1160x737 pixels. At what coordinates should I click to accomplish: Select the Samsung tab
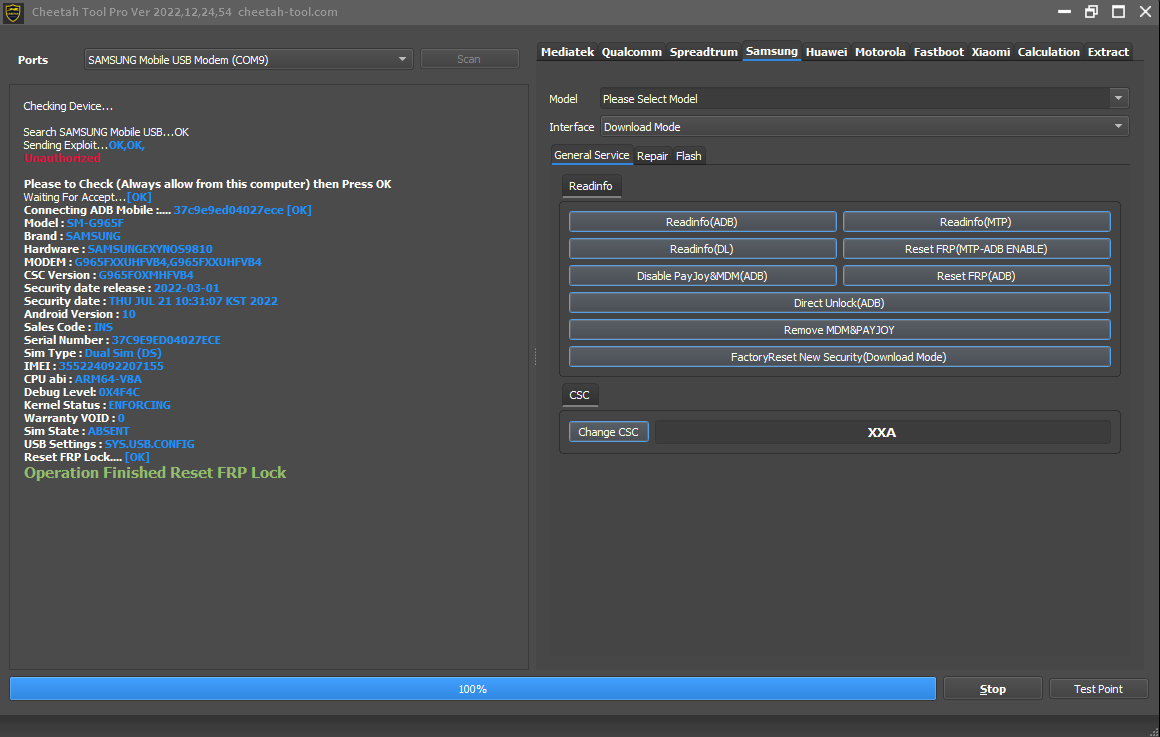[772, 51]
